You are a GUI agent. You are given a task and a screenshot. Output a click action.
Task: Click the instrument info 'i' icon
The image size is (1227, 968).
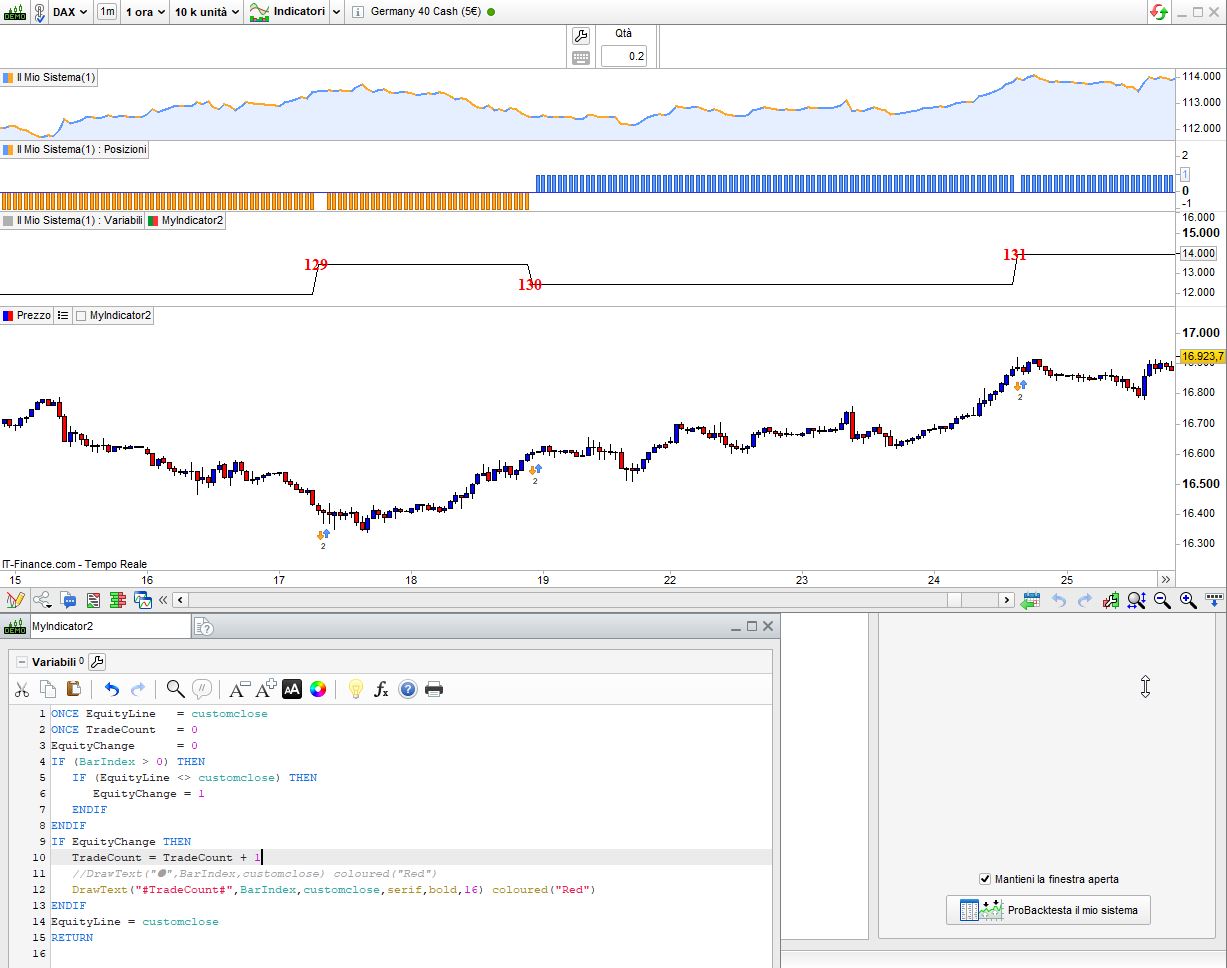[x=358, y=12]
